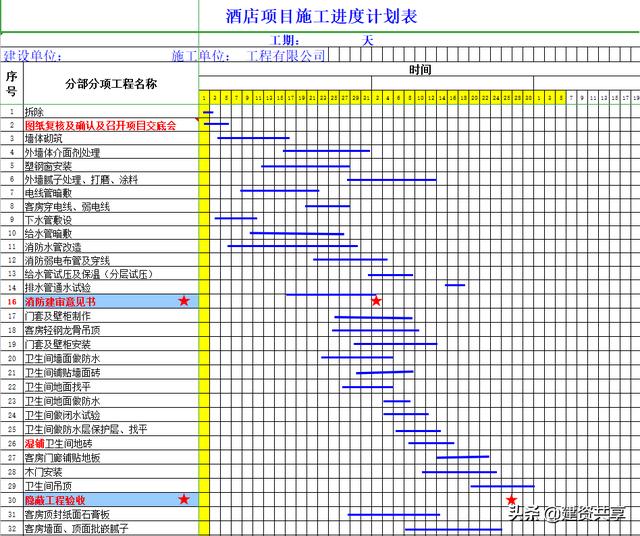Screen dimensions: 640x536
Task: Click the 外墙体介面剂处理 cell
Action: (111, 152)
